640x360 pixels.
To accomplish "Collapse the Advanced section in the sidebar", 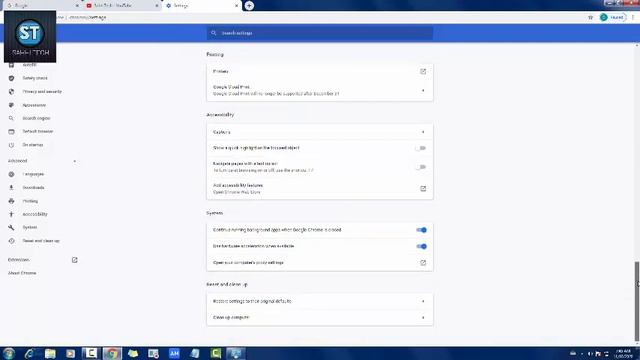I will (x=74, y=161).
